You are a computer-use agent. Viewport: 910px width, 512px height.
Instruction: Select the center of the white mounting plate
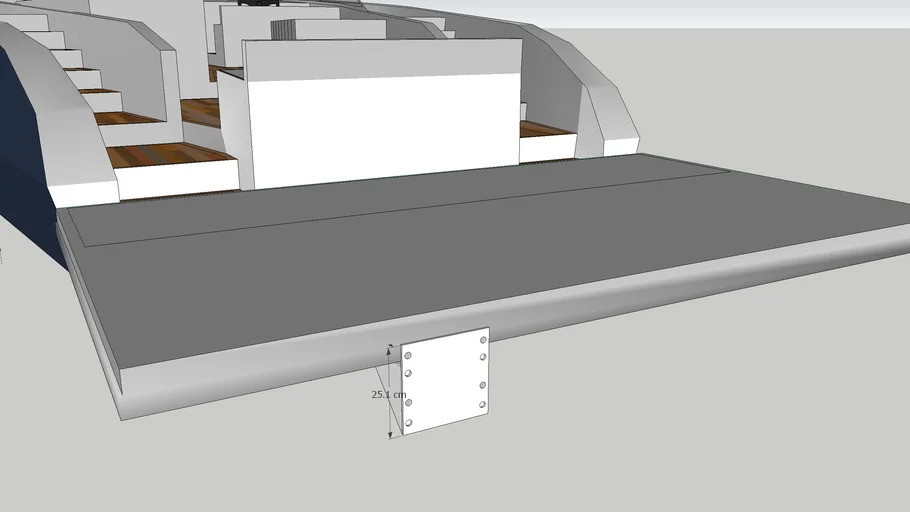point(445,381)
